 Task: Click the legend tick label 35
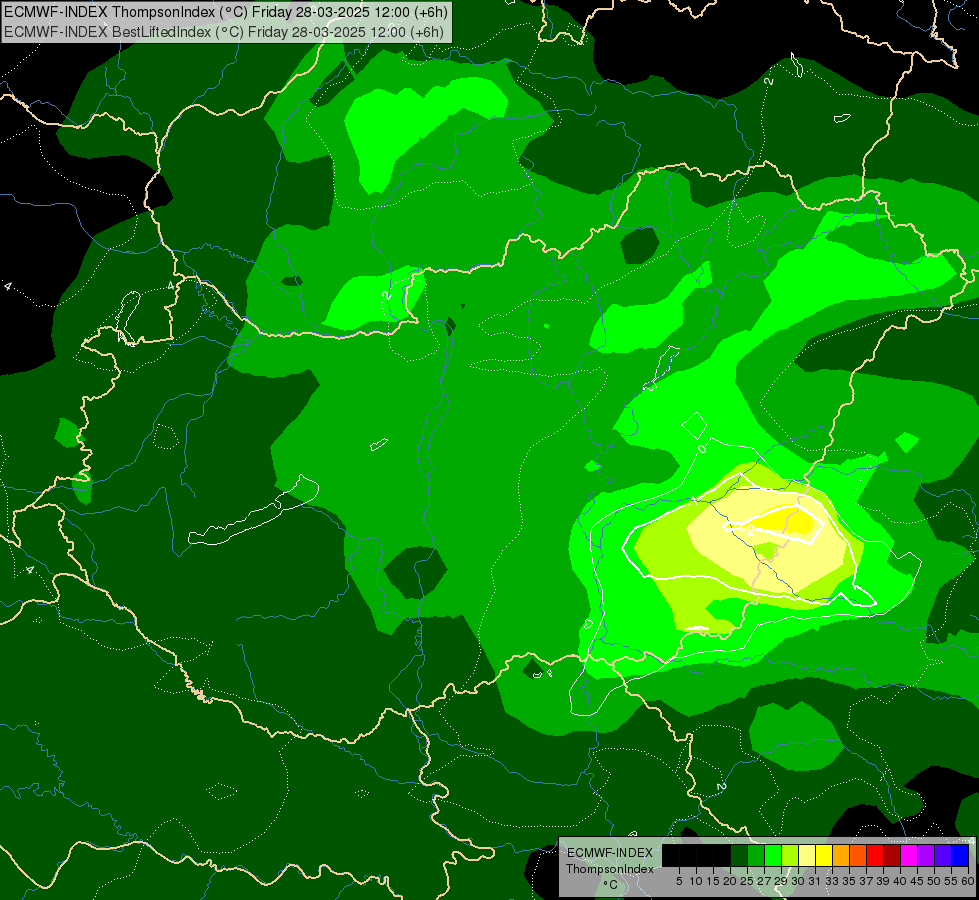pyautogui.click(x=849, y=881)
